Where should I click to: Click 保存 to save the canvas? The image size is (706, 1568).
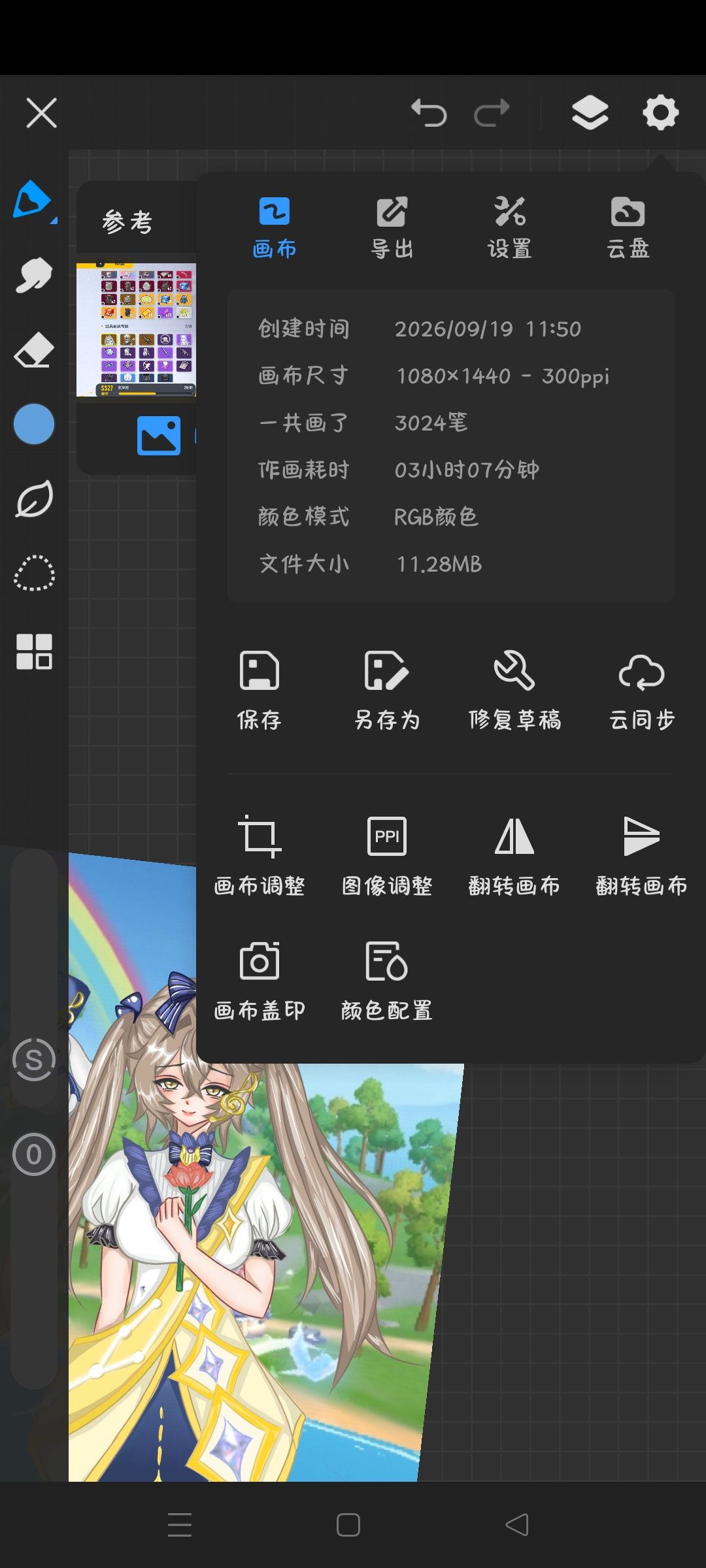pyautogui.click(x=260, y=691)
